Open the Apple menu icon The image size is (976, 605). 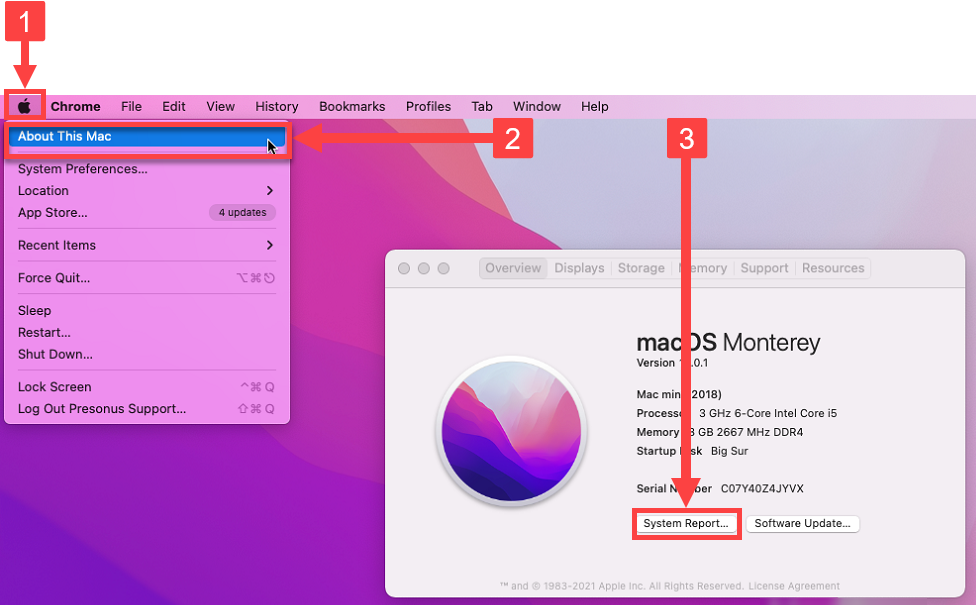[24, 106]
